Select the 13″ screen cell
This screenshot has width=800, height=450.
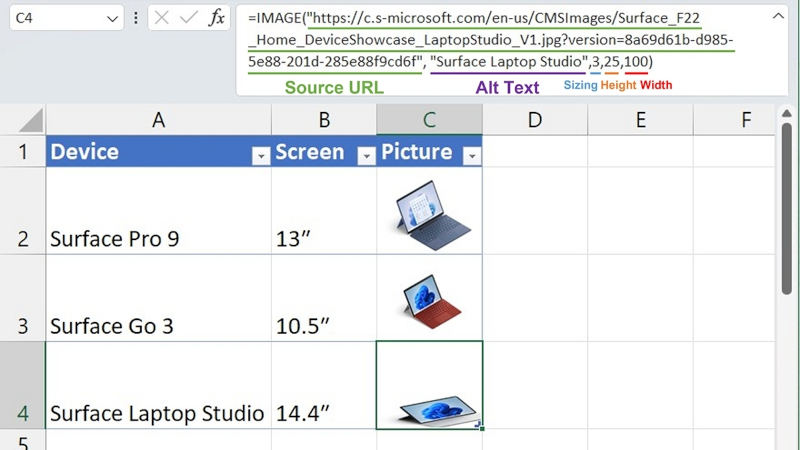pos(324,211)
